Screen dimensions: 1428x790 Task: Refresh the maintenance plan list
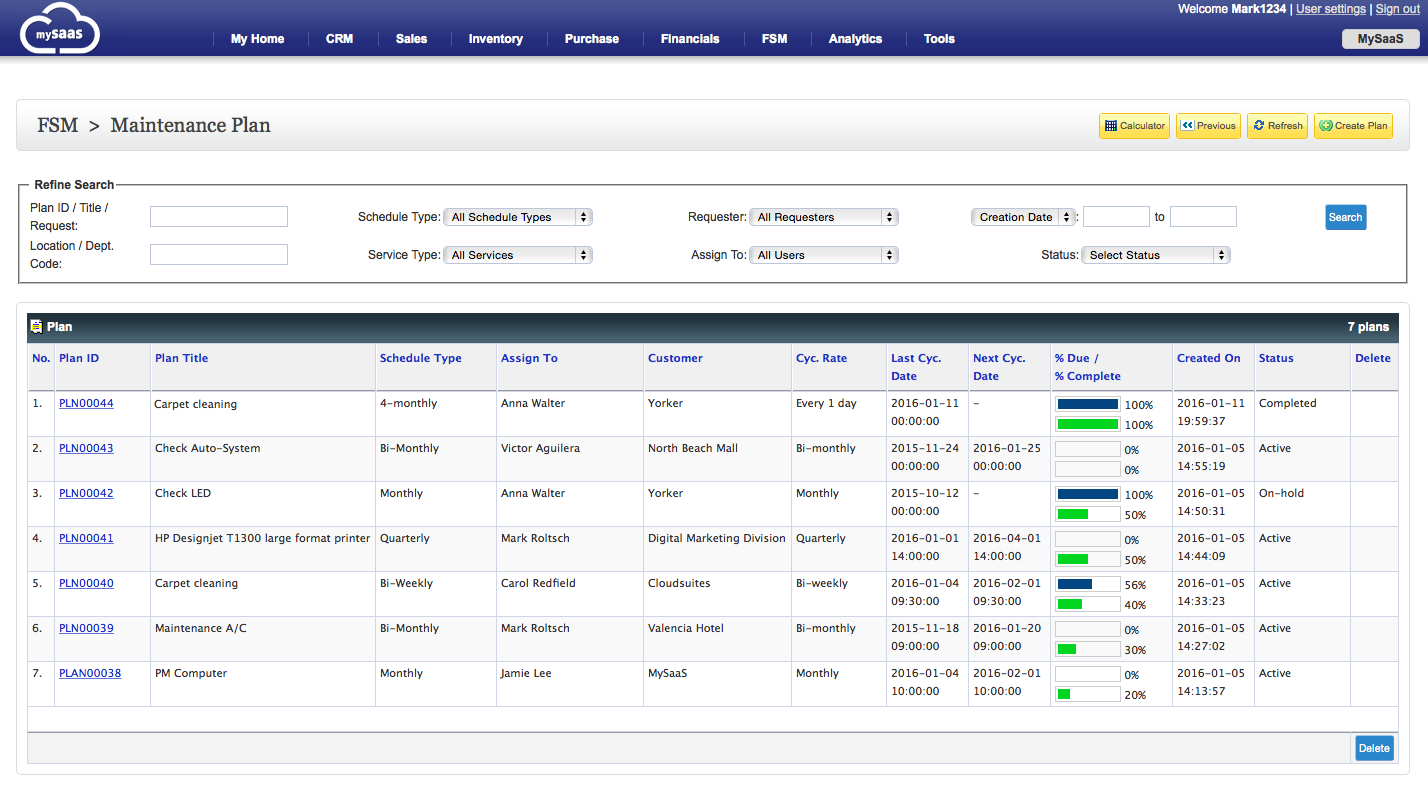tap(1277, 126)
